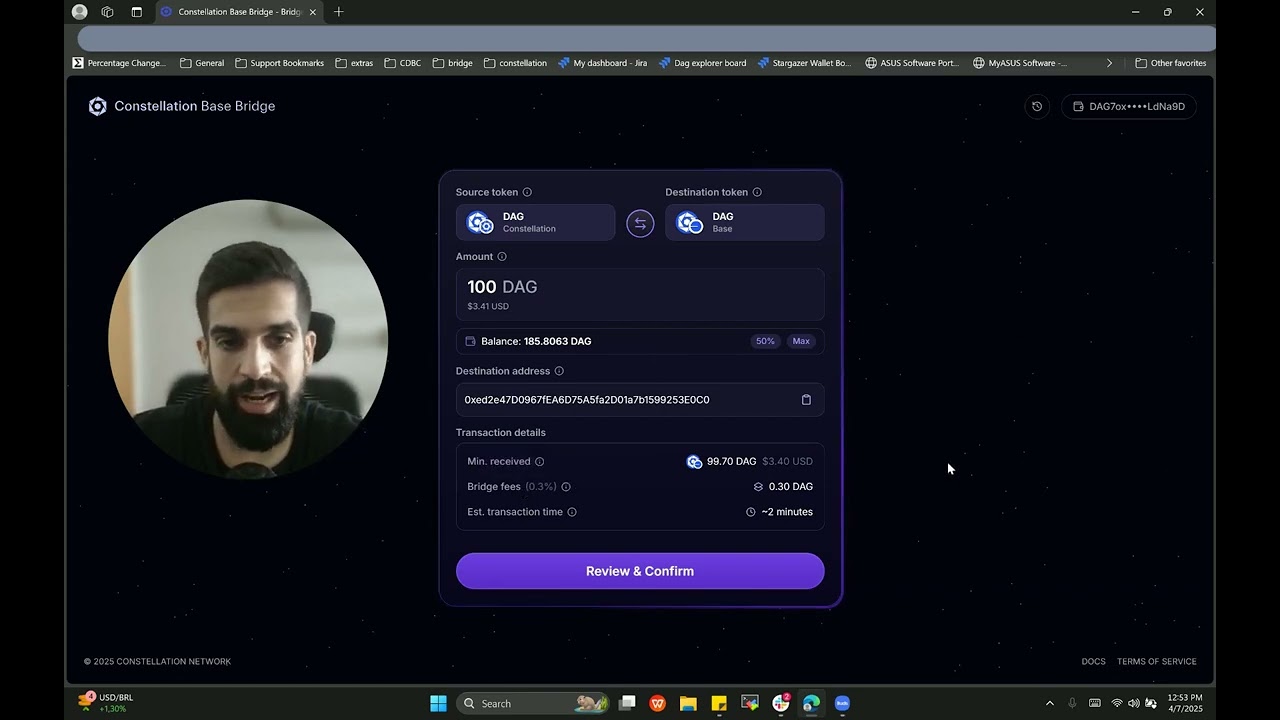Open the Other favorites folder
1280x720 pixels.
click(1171, 63)
